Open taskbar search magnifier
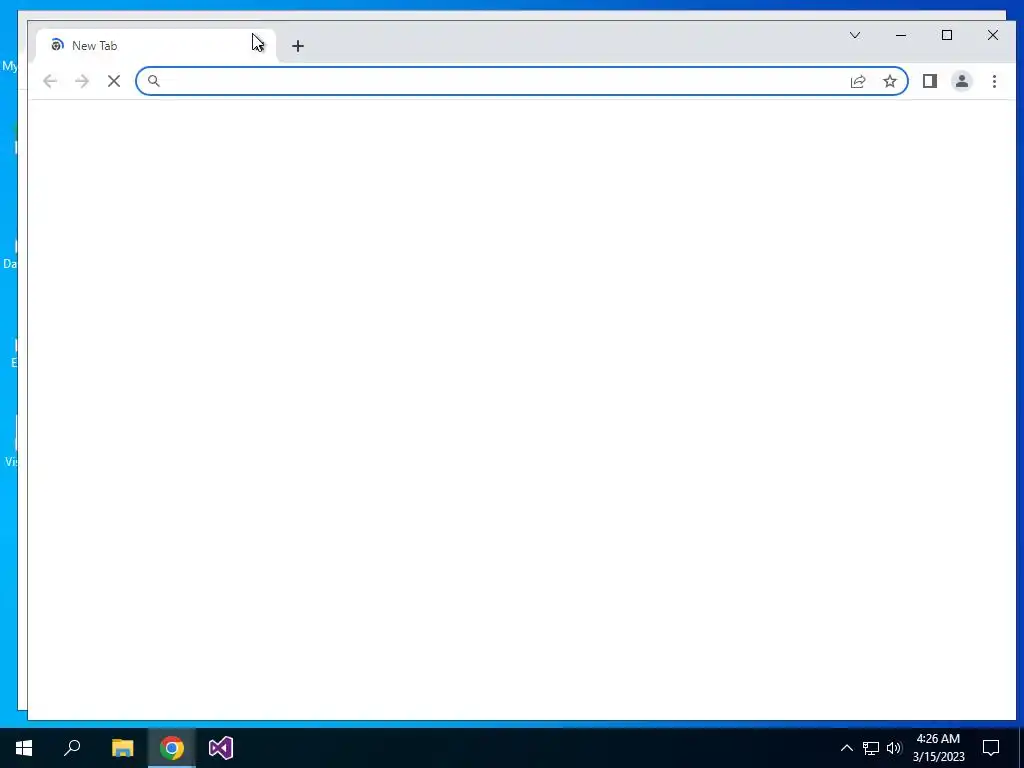The width and height of the screenshot is (1024, 768). [72, 748]
